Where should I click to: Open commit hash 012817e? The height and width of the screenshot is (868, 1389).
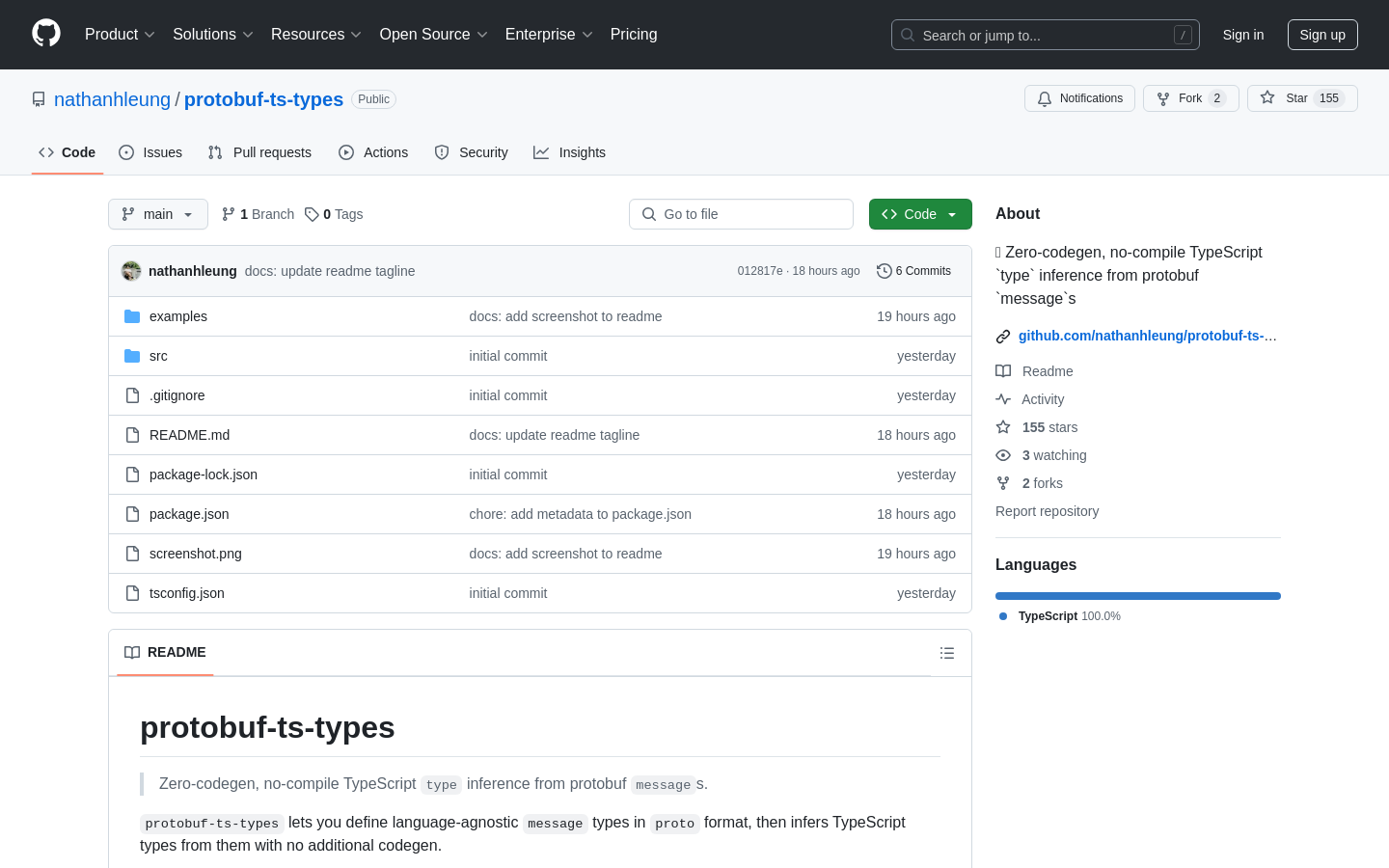[x=760, y=271]
